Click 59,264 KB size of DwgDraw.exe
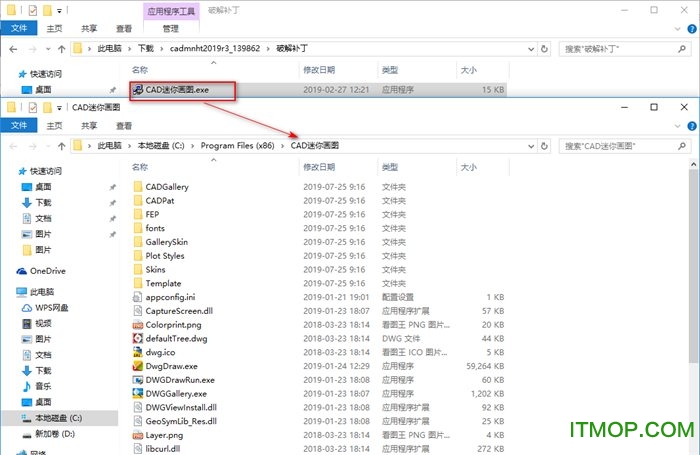700x455 pixels. [485, 366]
